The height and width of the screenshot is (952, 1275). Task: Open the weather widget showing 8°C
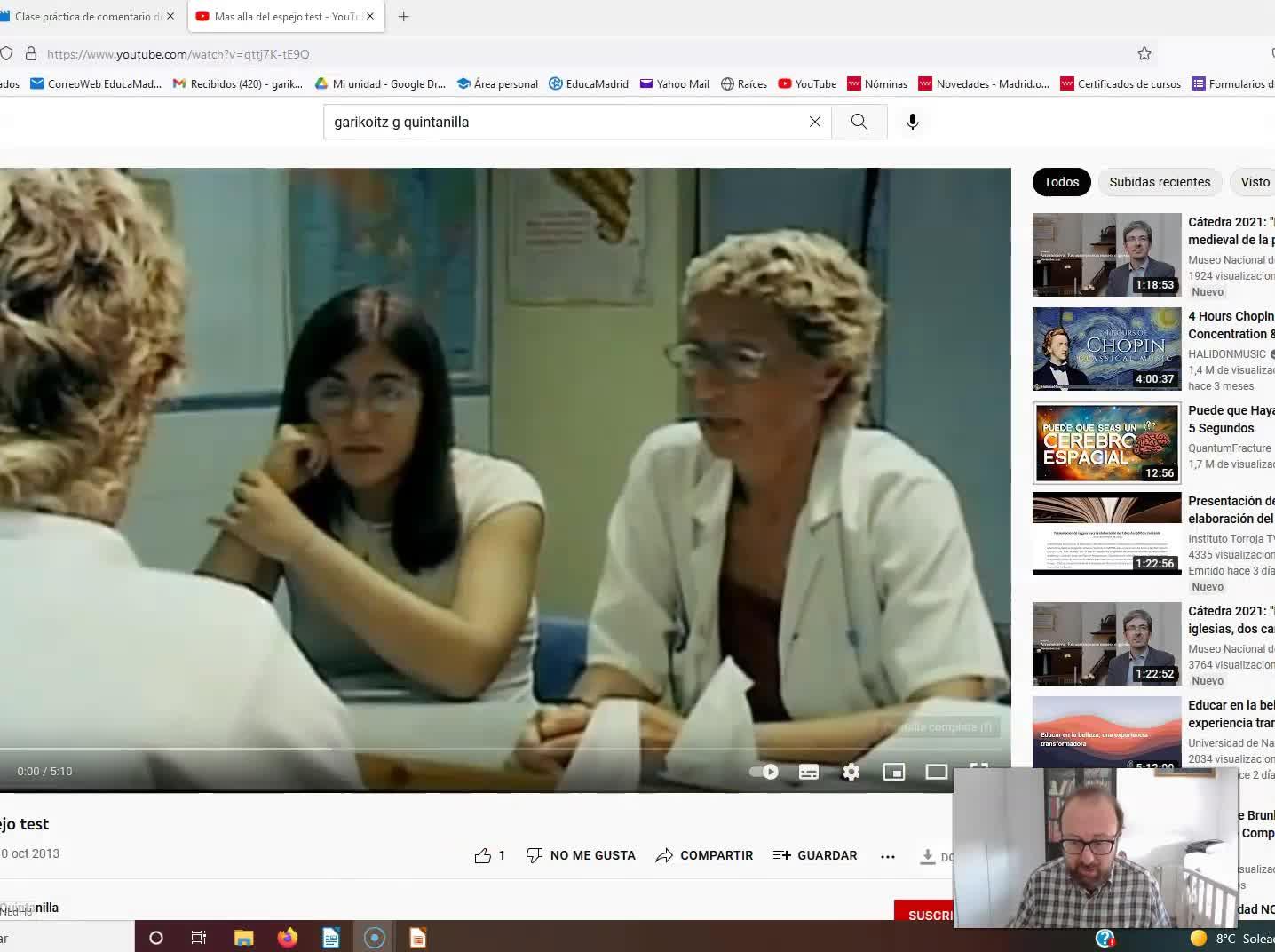1232,938
